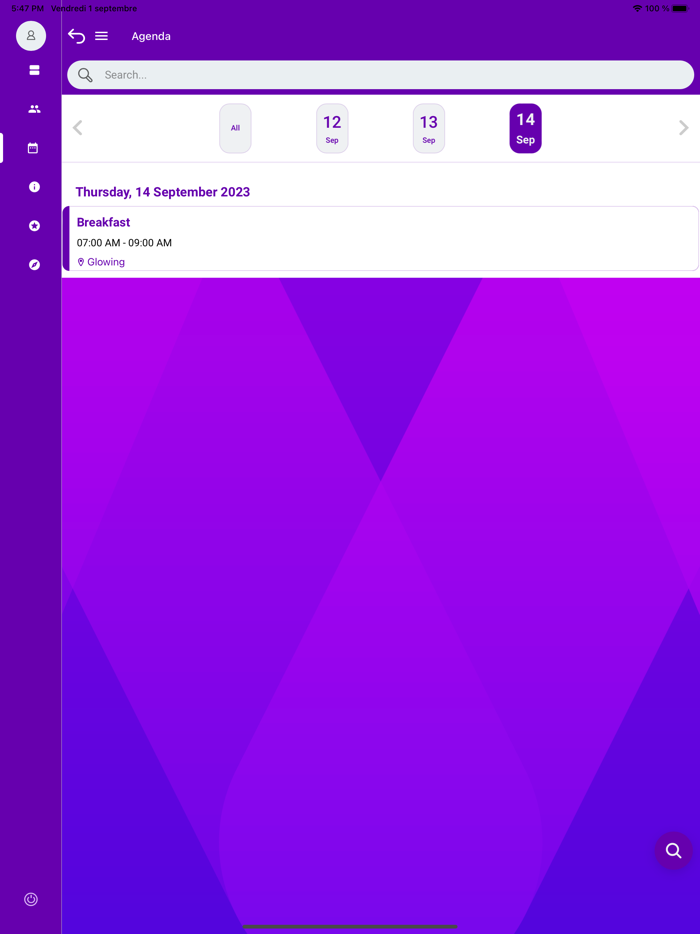This screenshot has width=700, height=934.
Task: Click the 07:00 AM - 09:00 AM time
Action: [x=124, y=242]
